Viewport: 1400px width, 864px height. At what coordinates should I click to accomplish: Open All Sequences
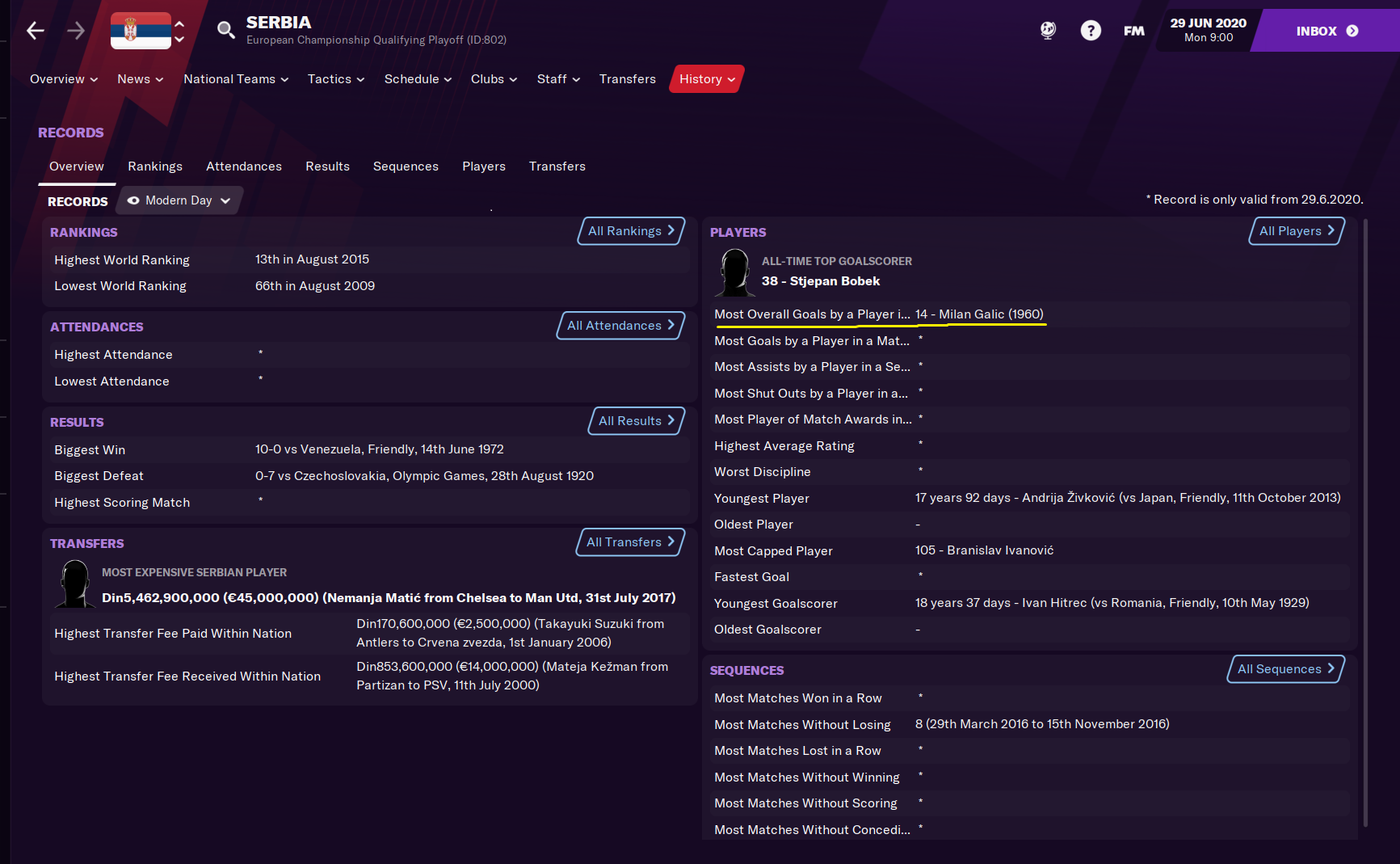point(1286,669)
